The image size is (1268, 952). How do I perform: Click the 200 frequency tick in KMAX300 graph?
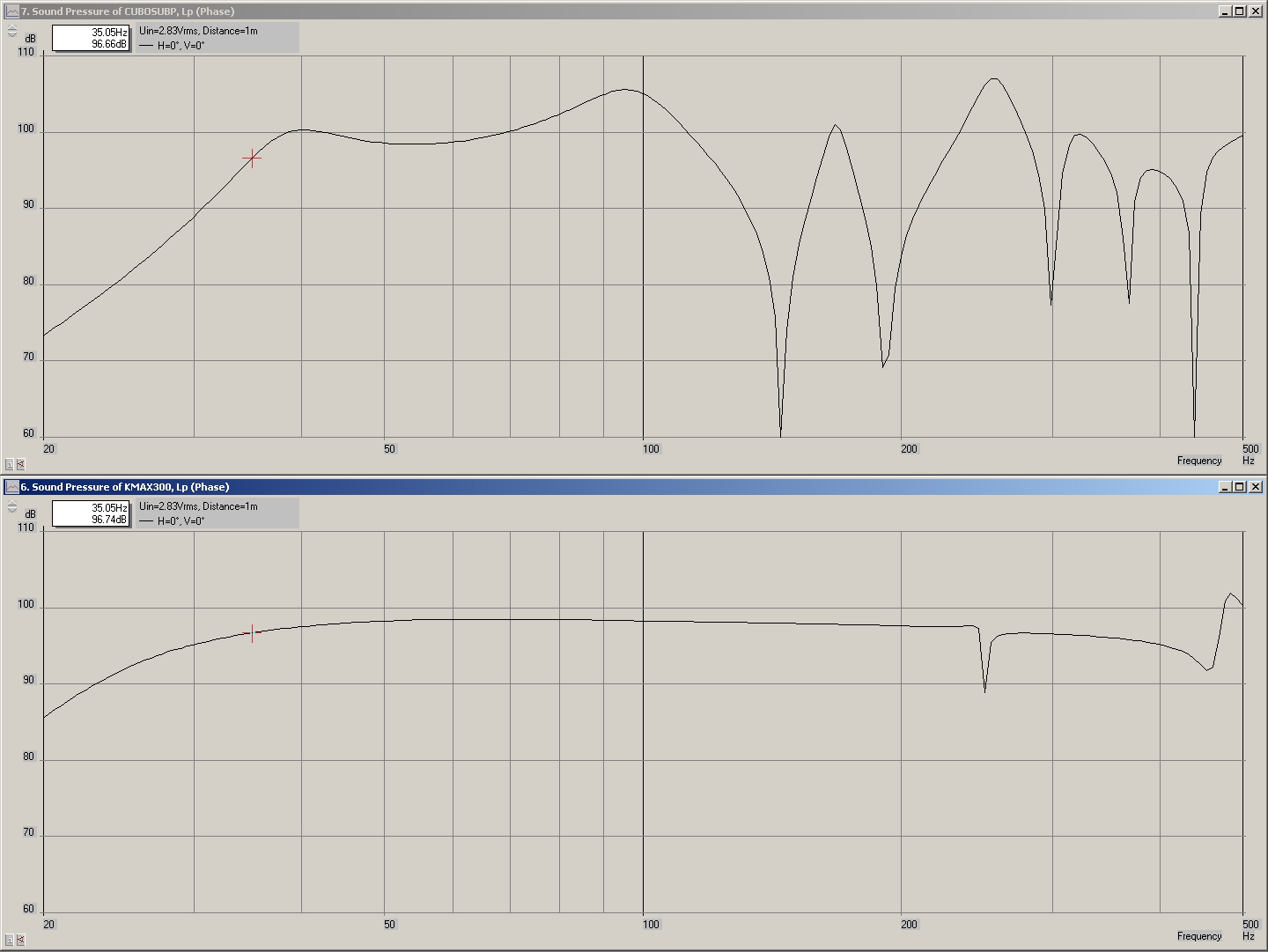(x=909, y=925)
